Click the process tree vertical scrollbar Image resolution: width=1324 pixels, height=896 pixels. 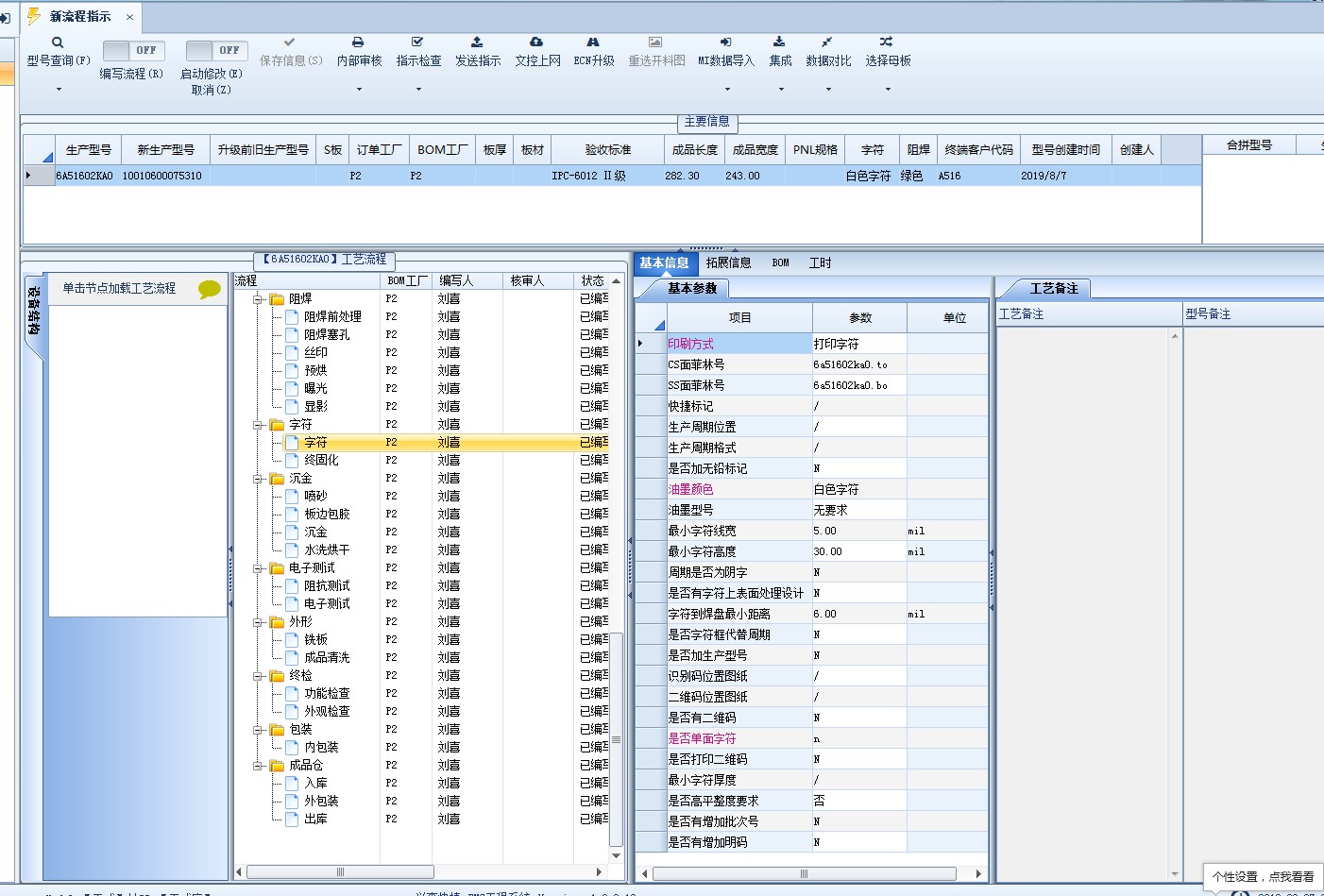coord(616,738)
